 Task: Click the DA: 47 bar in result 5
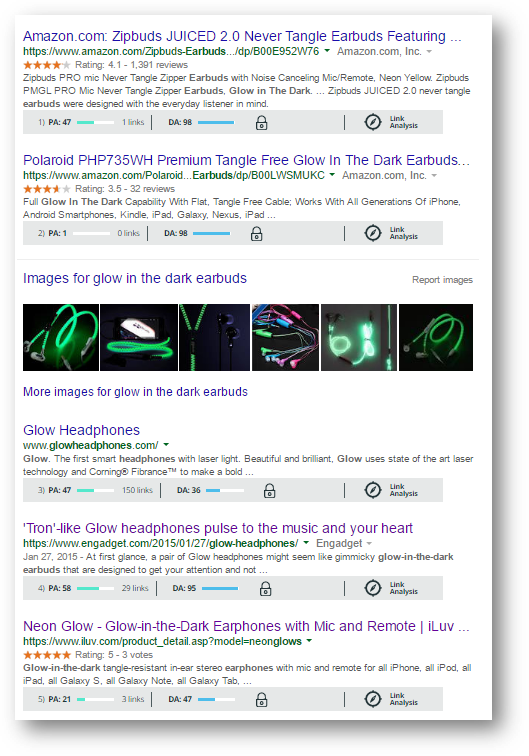[x=216, y=699]
